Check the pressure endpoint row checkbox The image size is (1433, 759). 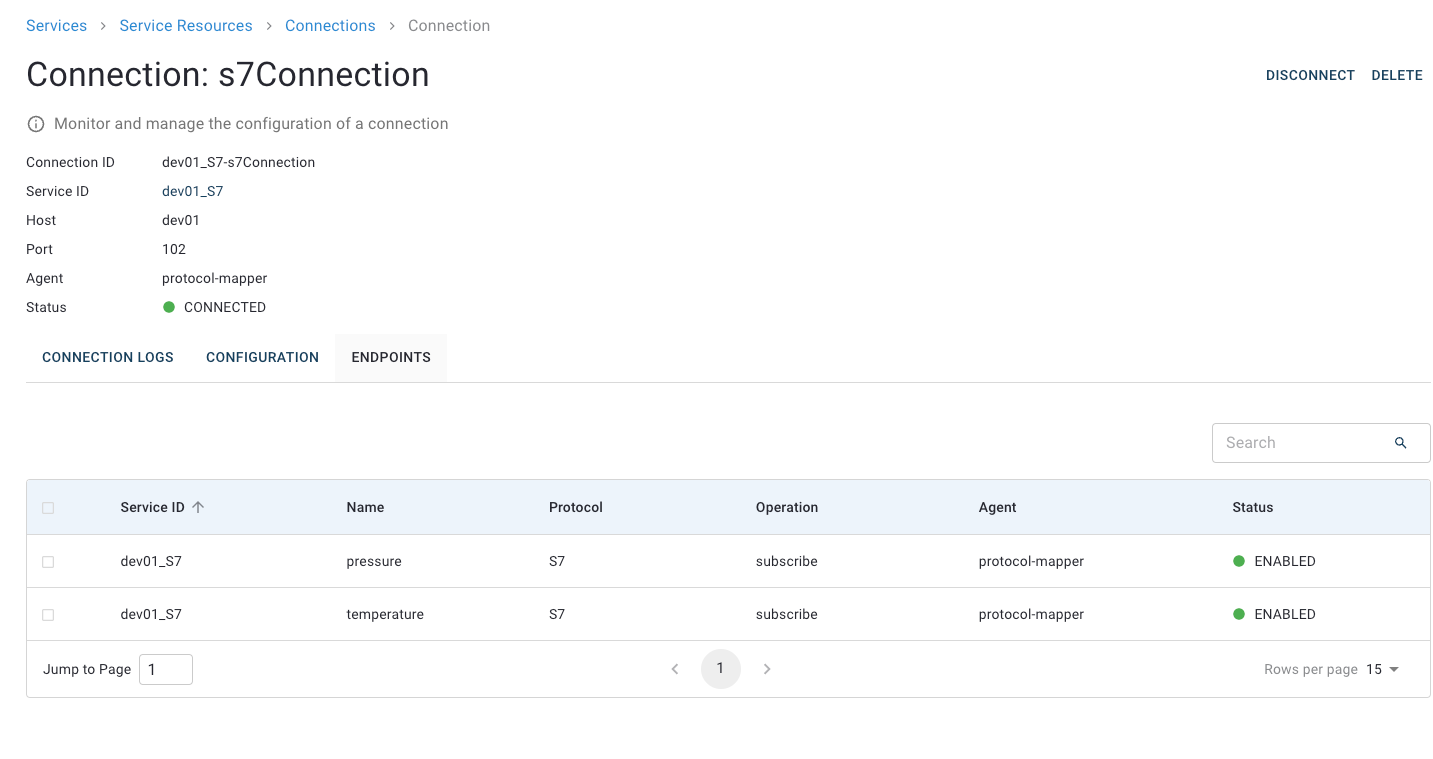point(48,562)
